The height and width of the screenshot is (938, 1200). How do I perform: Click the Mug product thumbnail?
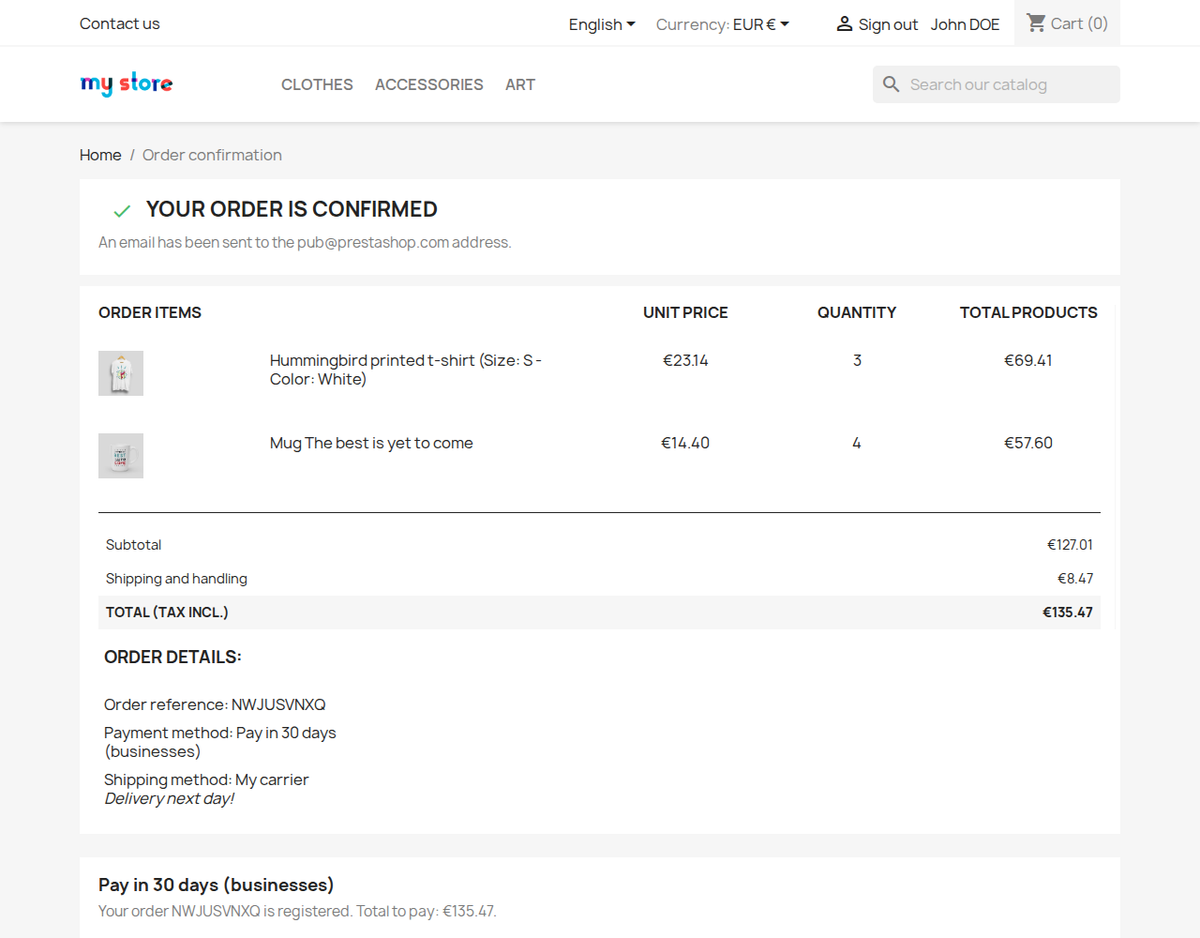(x=121, y=455)
